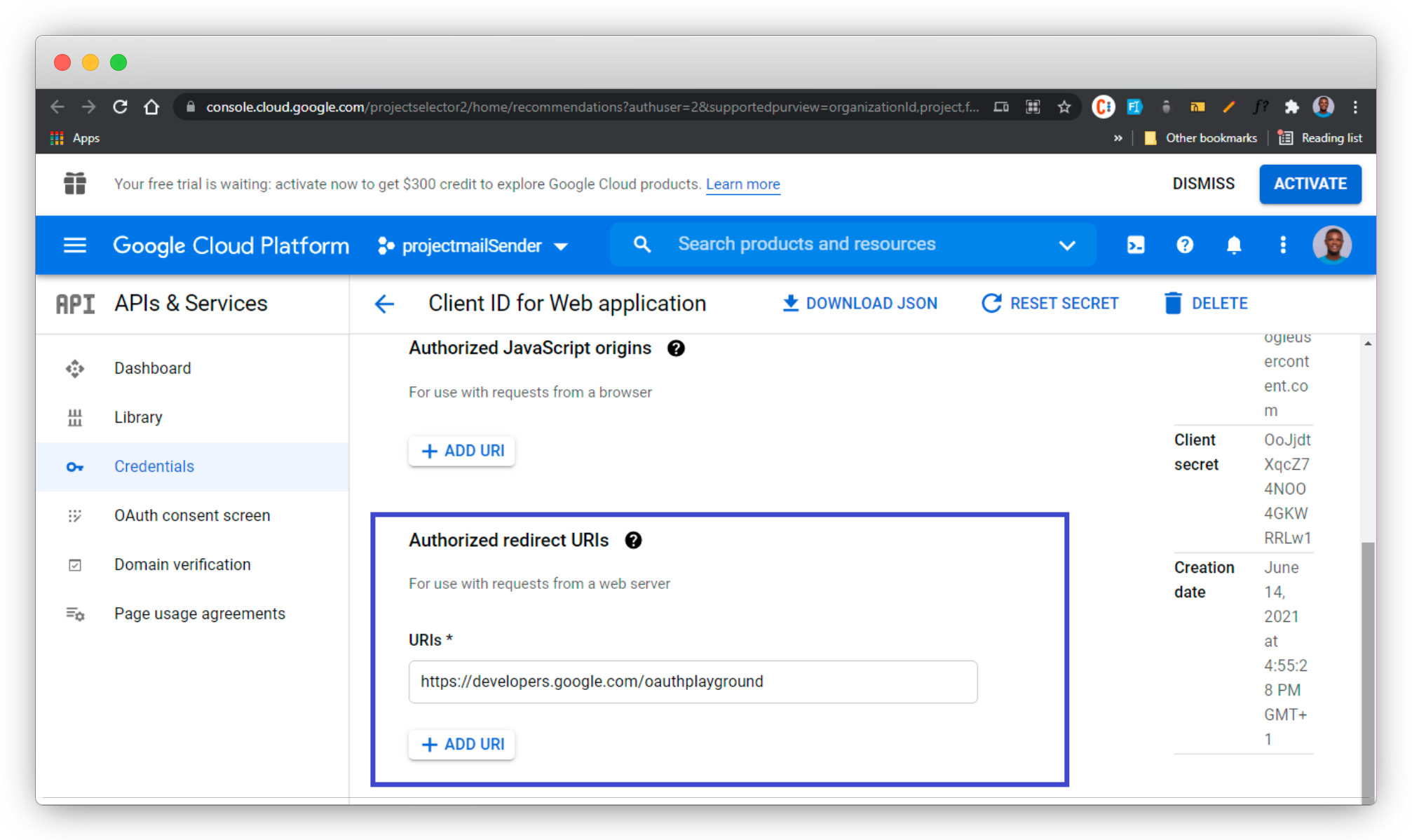This screenshot has width=1412, height=840.
Task: Click the browser reload icon
Action: 120,107
